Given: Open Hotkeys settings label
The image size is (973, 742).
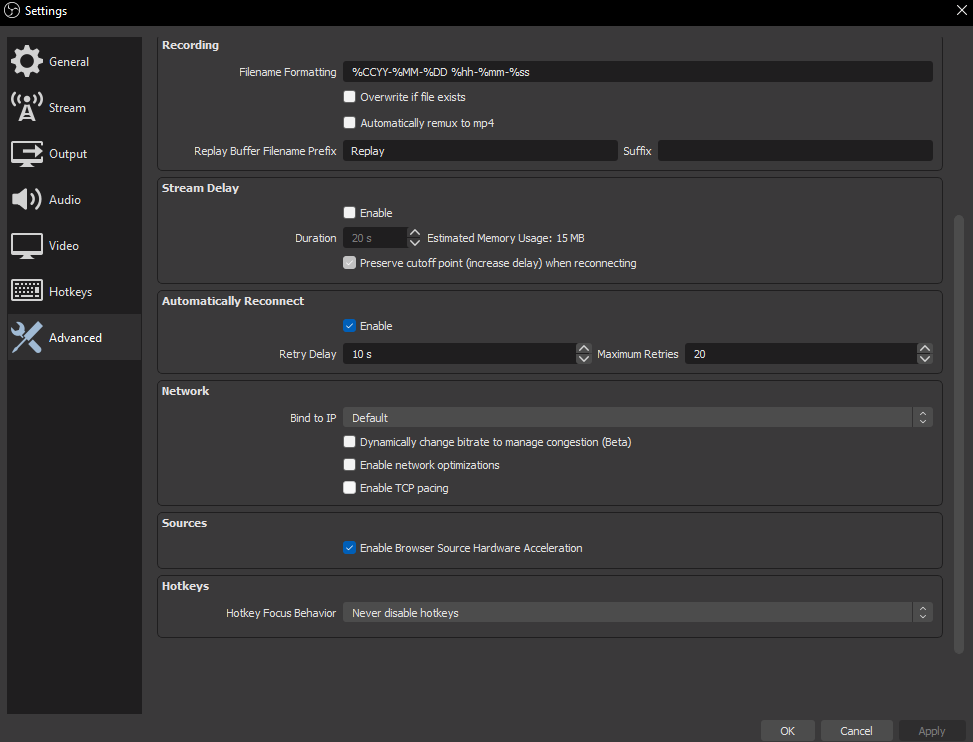Looking at the screenshot, I should point(70,292).
